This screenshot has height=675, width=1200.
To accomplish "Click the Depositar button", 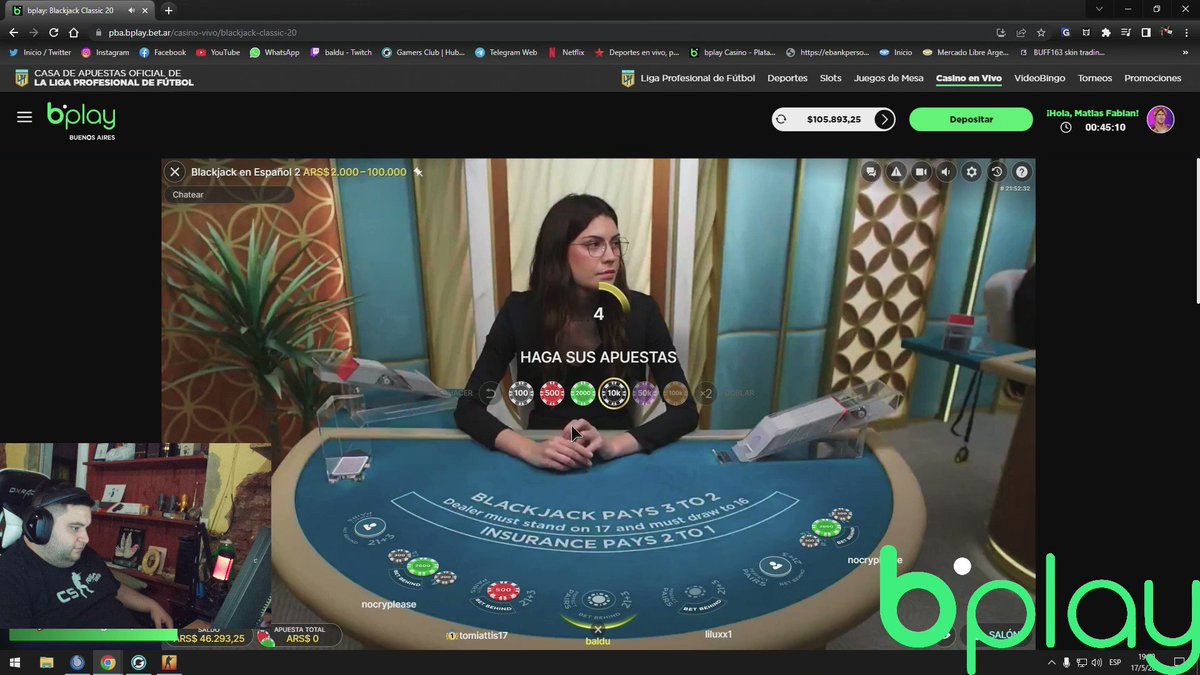I will pos(970,119).
